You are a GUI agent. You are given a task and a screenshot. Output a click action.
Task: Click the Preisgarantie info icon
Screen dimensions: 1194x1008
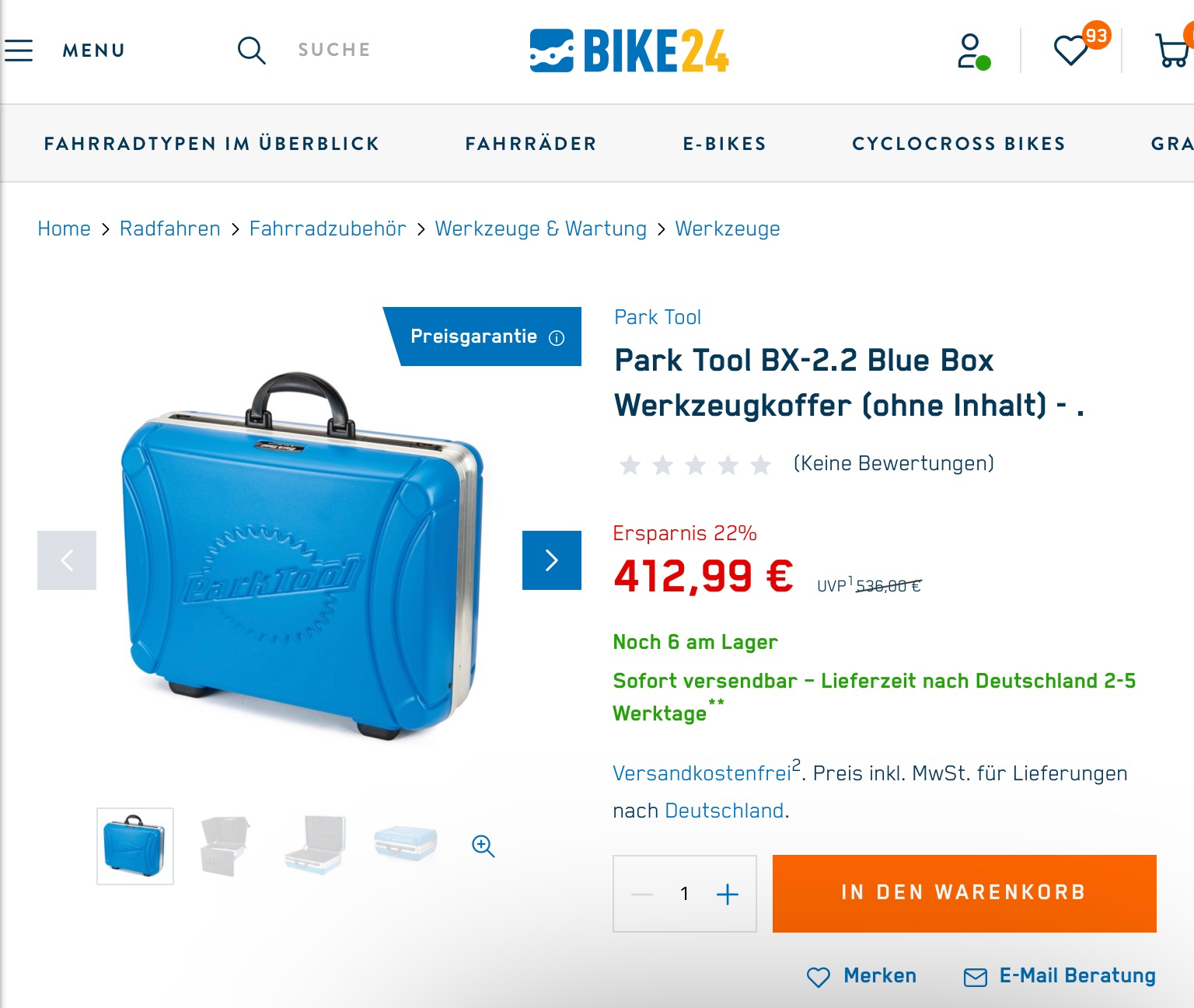(557, 337)
